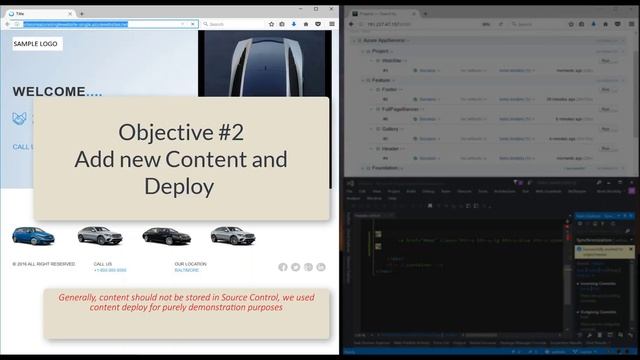This screenshot has height=360, width=640.
Task: Collapse Outgoing Commits in Team Explorer
Action: [x=578, y=312]
